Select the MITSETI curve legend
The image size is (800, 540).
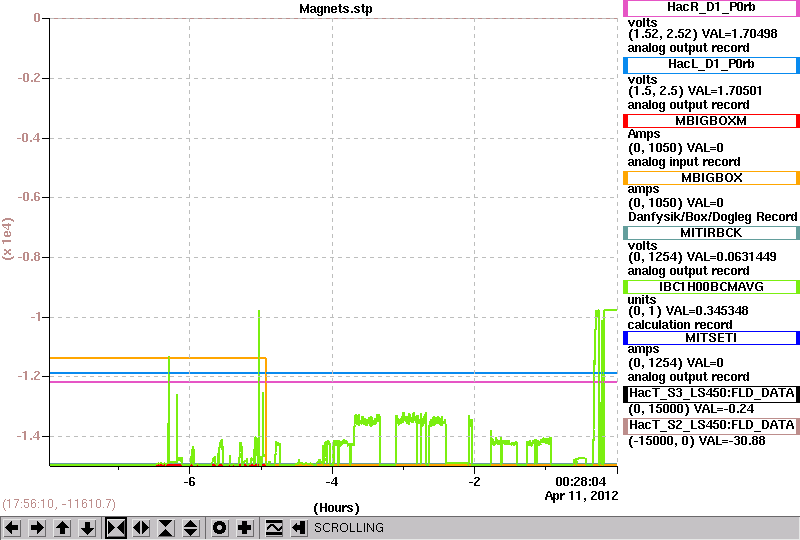pyautogui.click(x=711, y=338)
